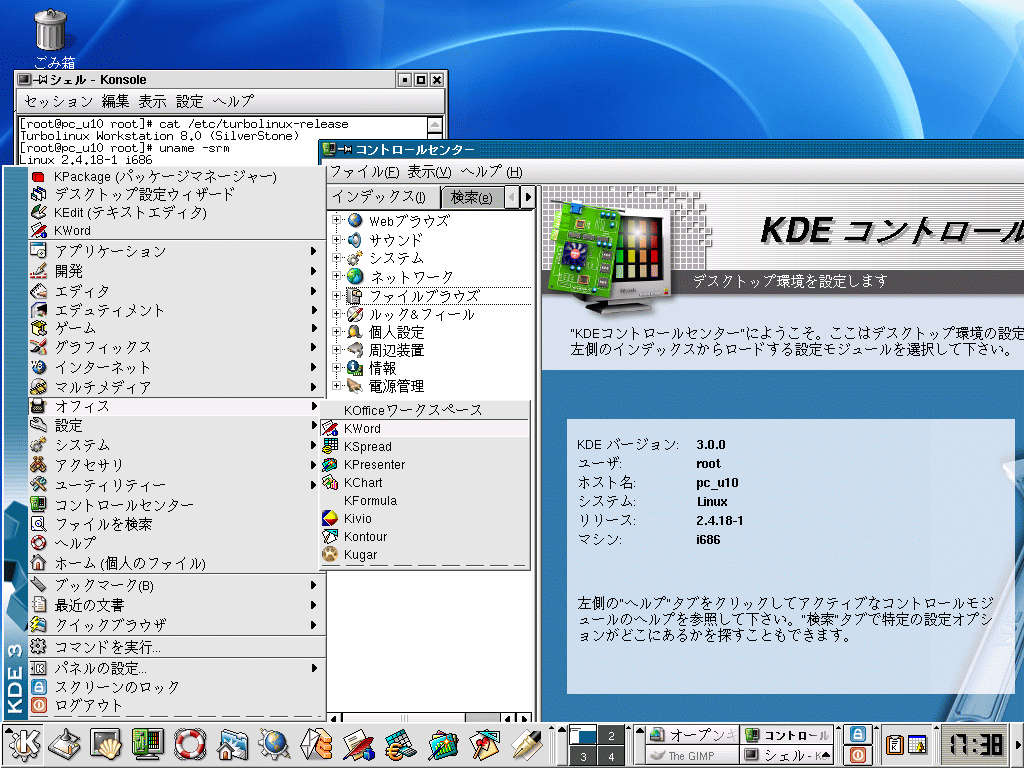Expand the サウンド tree node

click(336, 239)
